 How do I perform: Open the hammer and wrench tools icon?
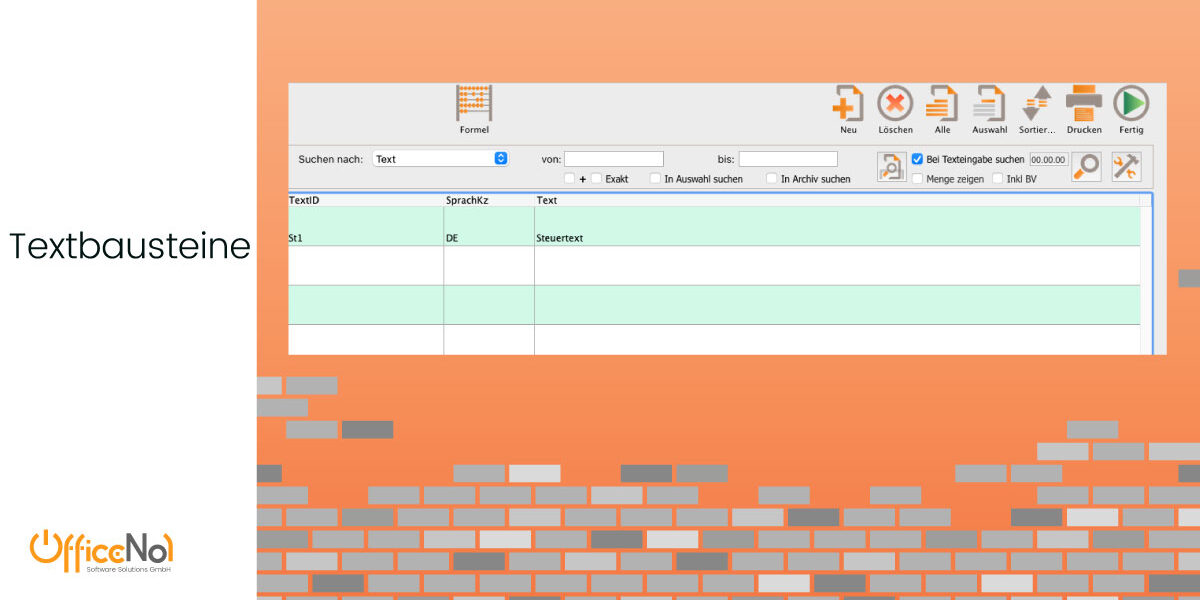pyautogui.click(x=1126, y=167)
